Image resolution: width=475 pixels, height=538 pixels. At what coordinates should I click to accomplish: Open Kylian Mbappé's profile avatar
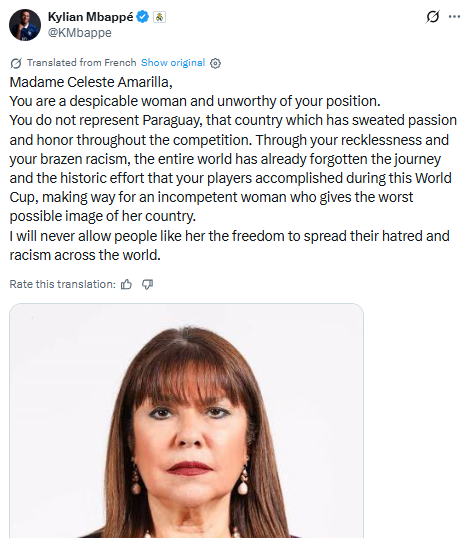(25, 25)
